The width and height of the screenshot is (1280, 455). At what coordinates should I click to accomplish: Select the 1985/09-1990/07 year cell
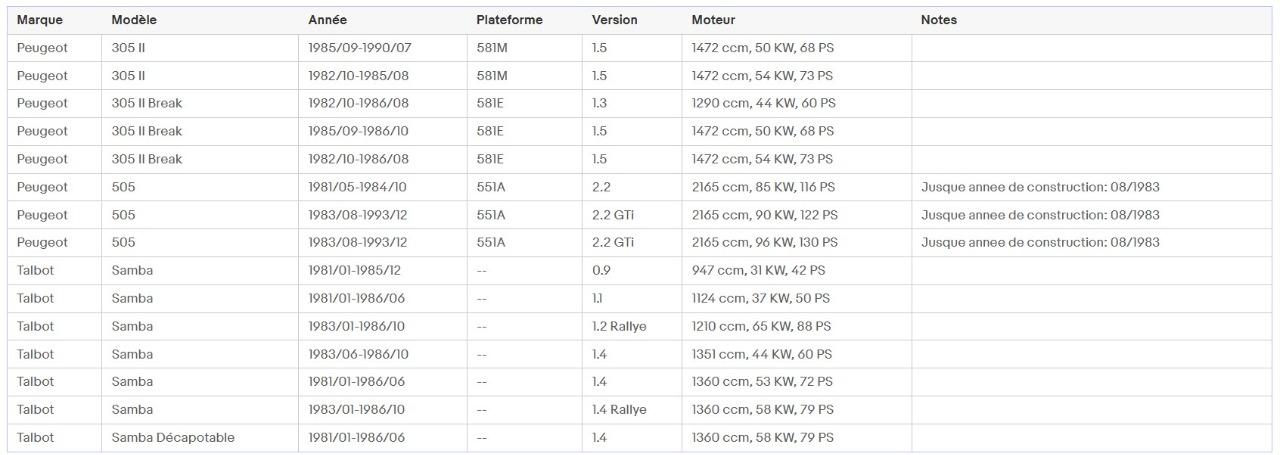pyautogui.click(x=358, y=48)
